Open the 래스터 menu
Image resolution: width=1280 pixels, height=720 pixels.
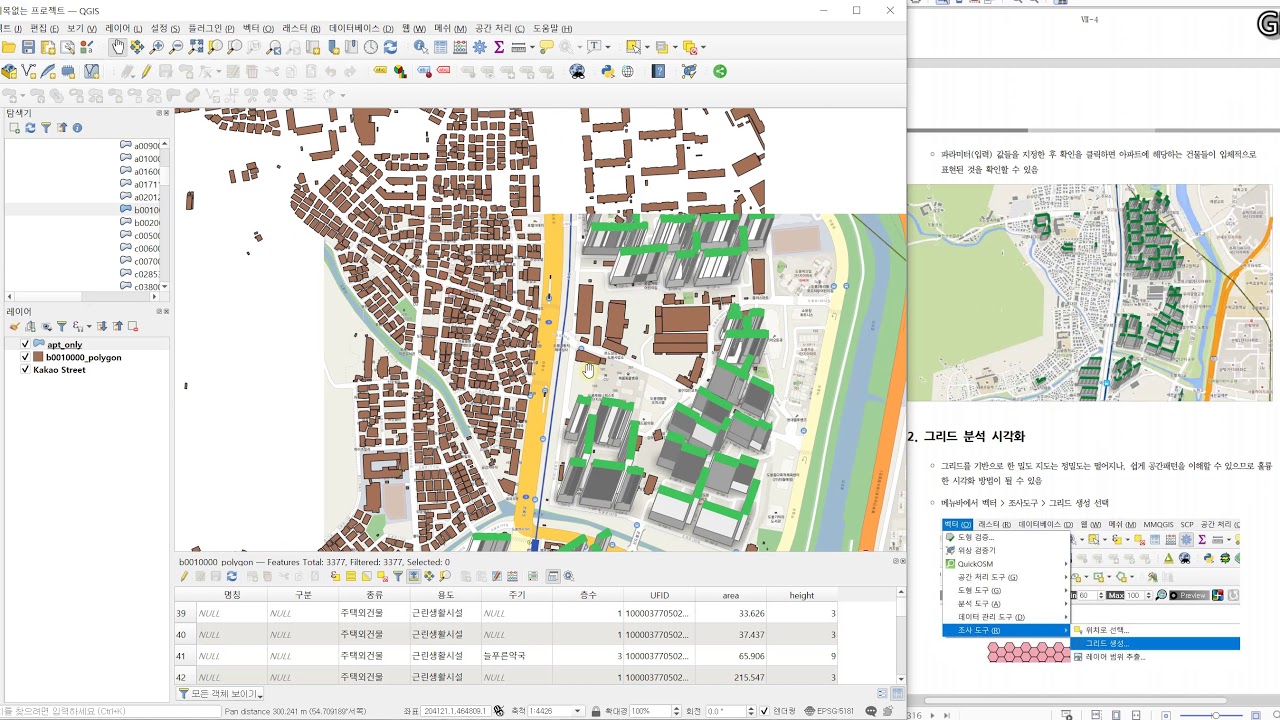301,29
